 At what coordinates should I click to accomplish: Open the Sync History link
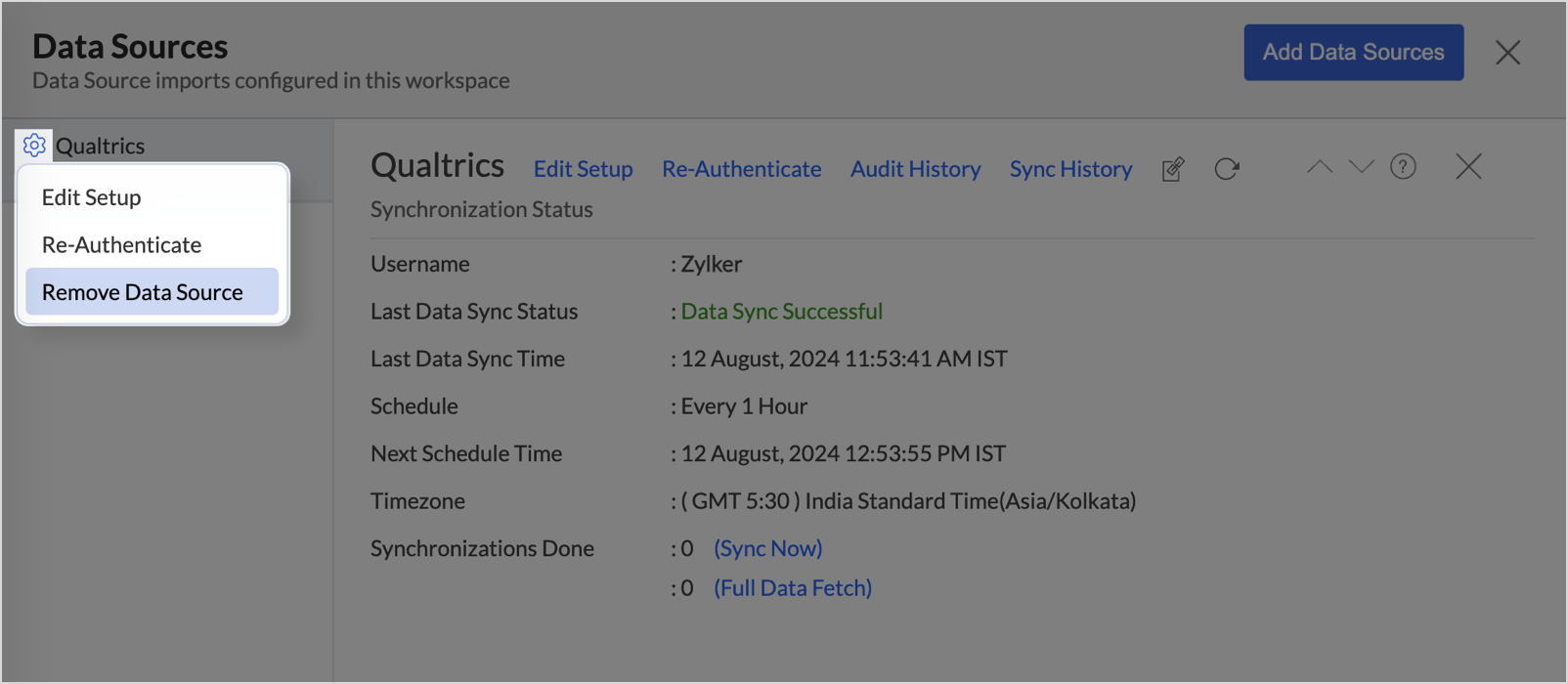(x=1071, y=169)
